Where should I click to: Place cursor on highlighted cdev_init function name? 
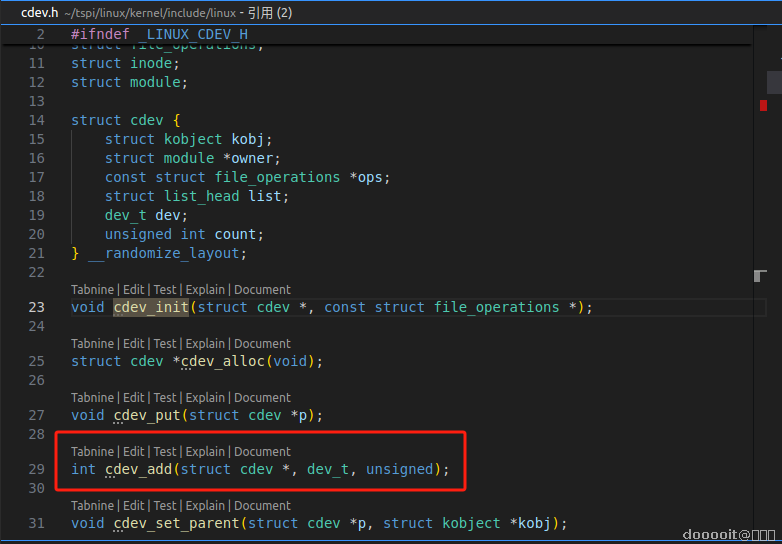coord(151,307)
